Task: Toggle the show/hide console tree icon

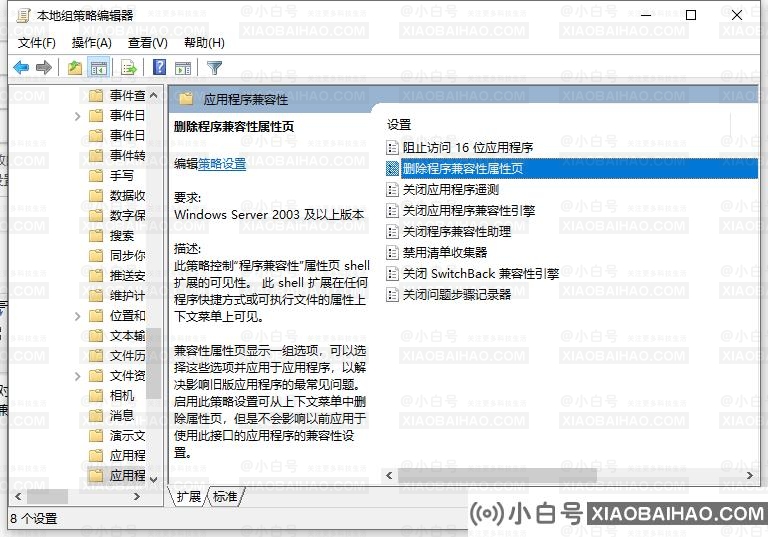Action: click(x=98, y=68)
